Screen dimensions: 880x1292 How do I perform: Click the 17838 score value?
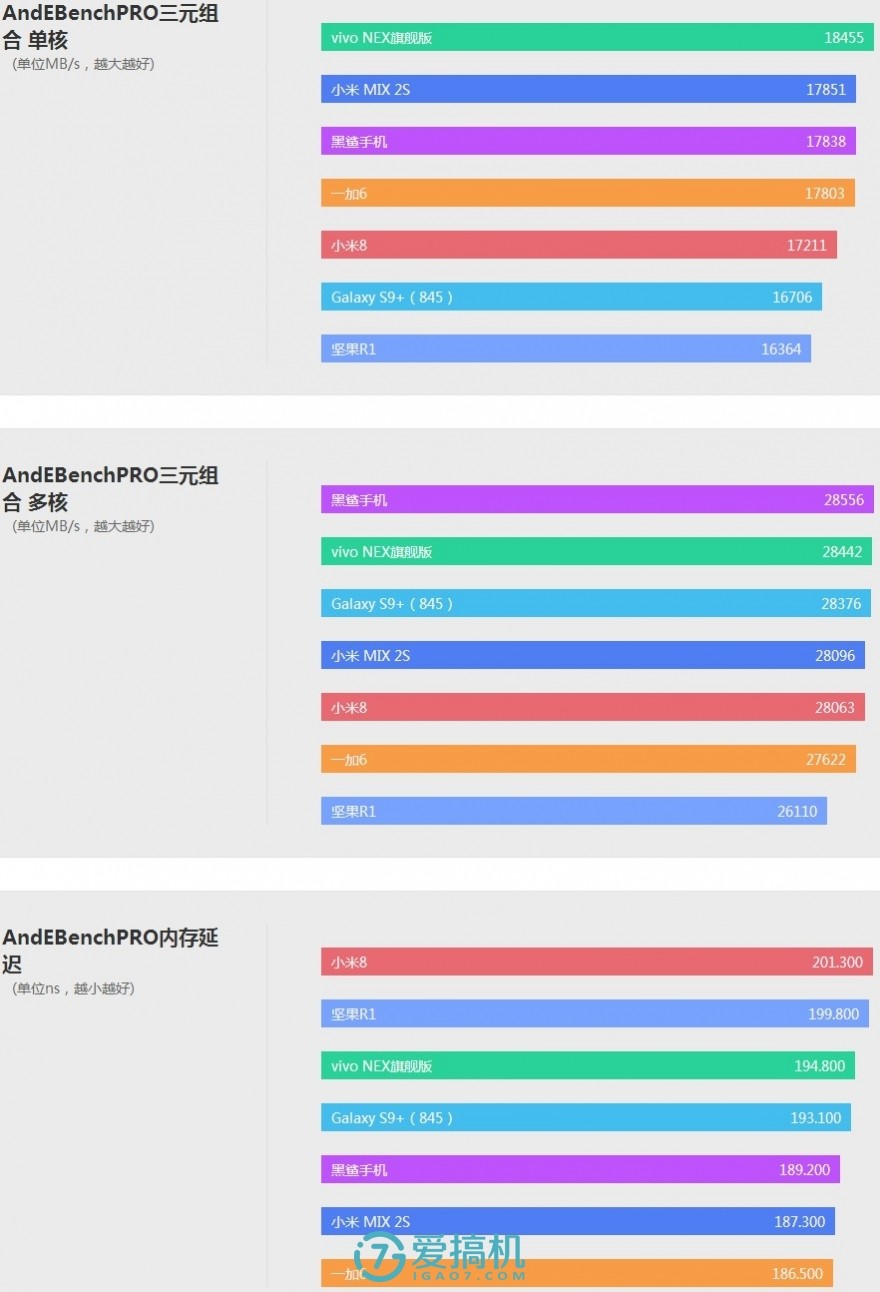[x=826, y=142]
